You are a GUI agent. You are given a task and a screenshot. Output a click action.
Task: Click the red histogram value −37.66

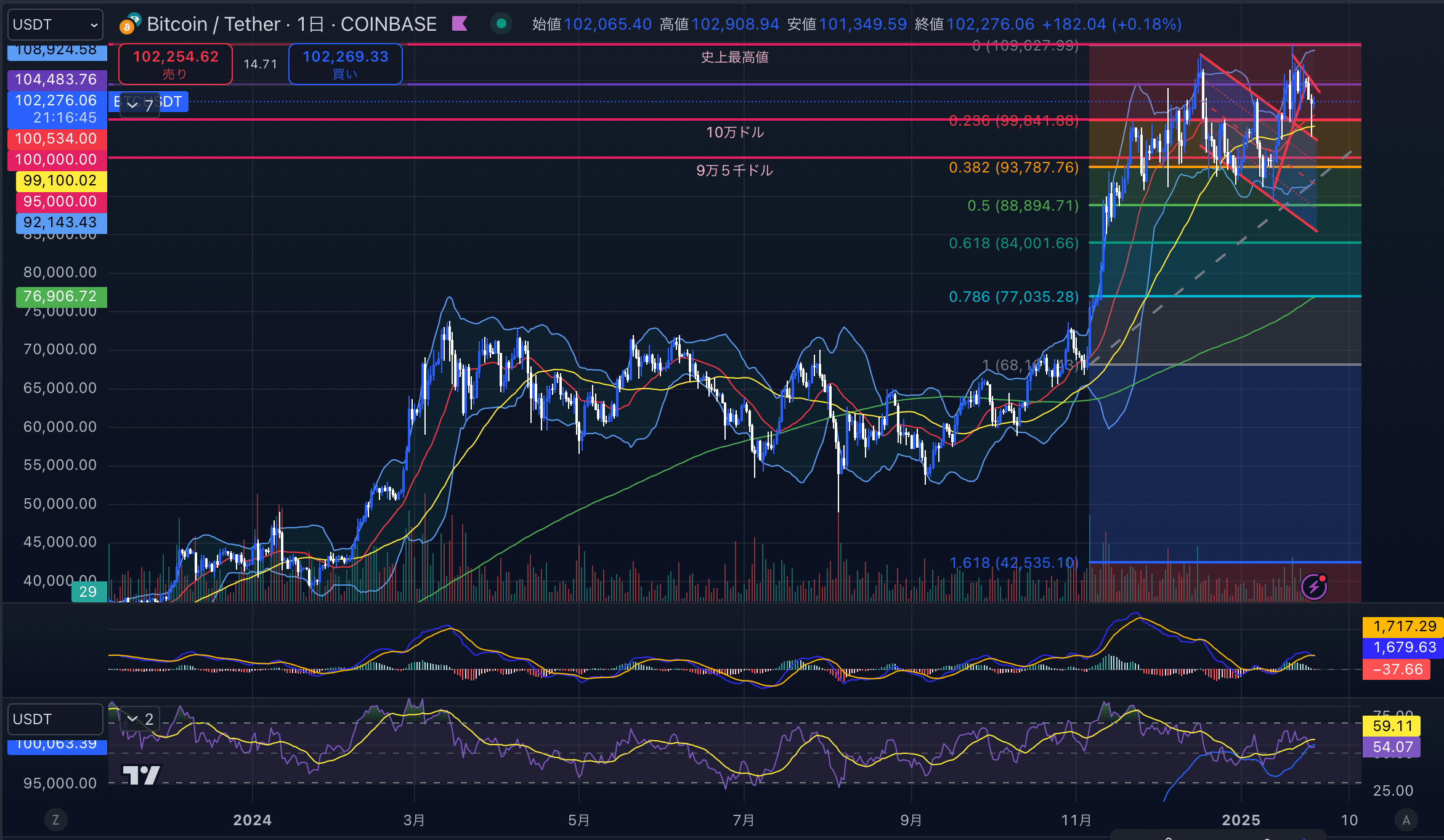(1397, 669)
